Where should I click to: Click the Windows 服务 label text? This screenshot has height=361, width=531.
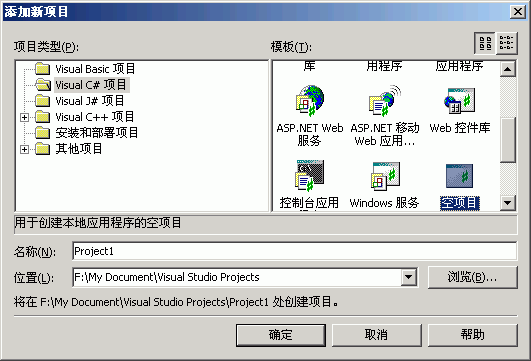385,203
